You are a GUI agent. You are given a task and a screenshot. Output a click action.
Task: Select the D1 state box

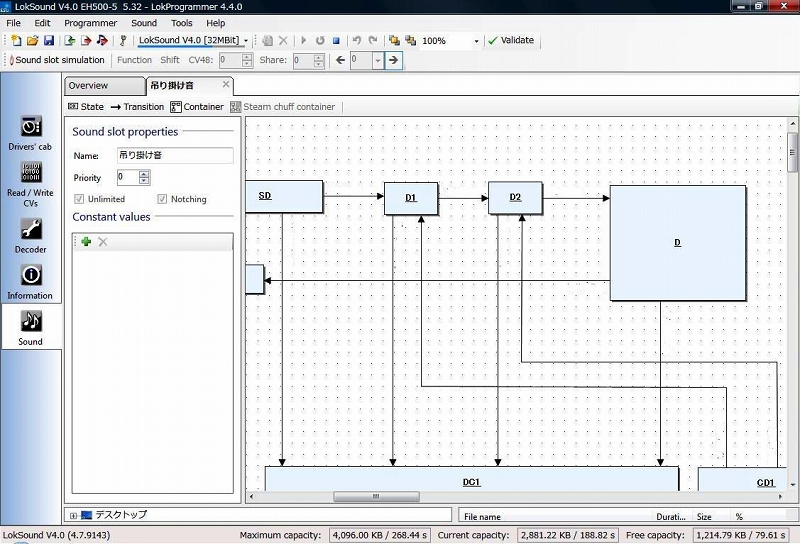tap(411, 198)
